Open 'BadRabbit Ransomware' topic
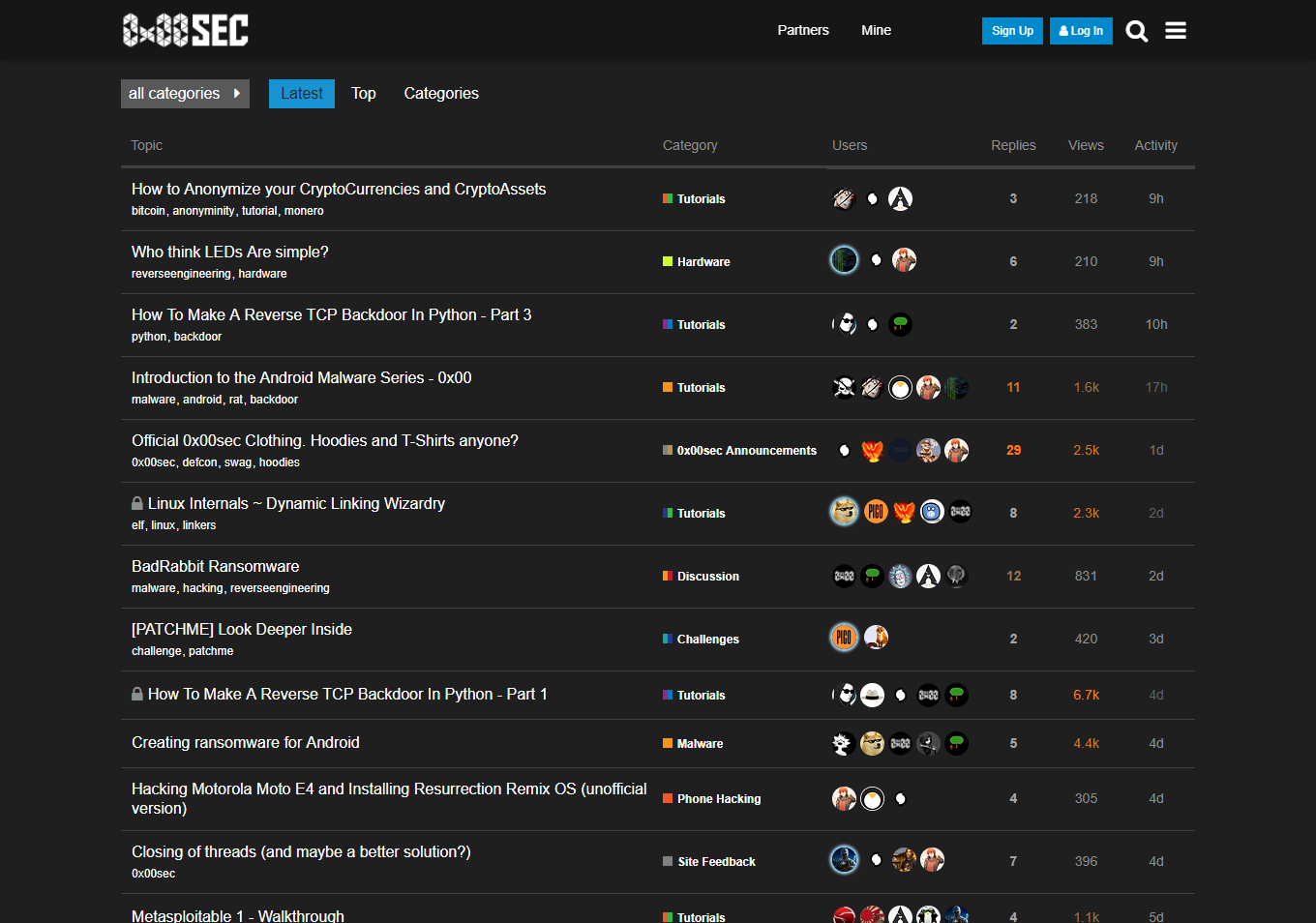Screen dimensions: 1316x923 click(216, 566)
